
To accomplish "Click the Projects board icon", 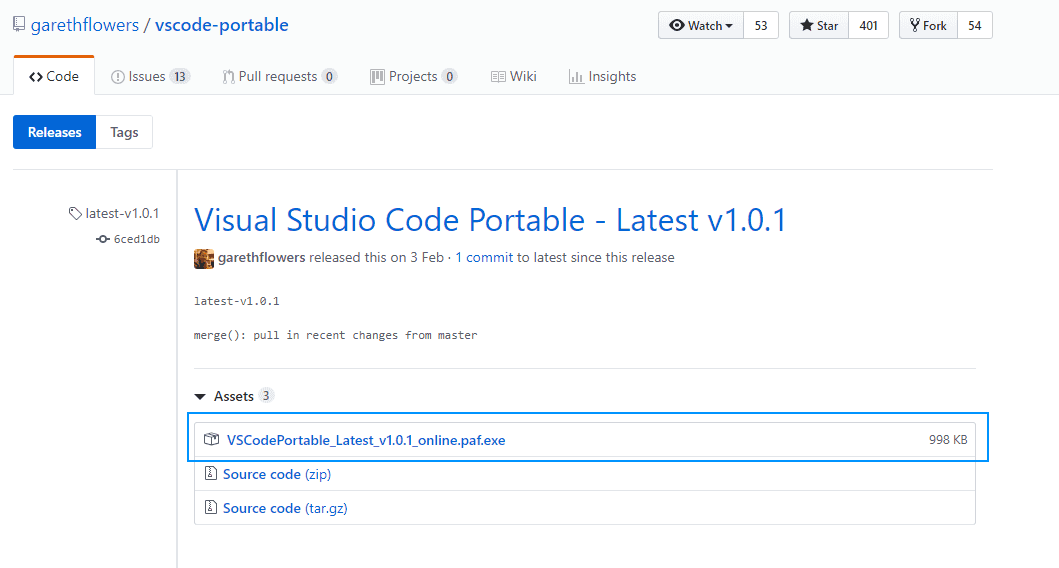I will pos(377,77).
